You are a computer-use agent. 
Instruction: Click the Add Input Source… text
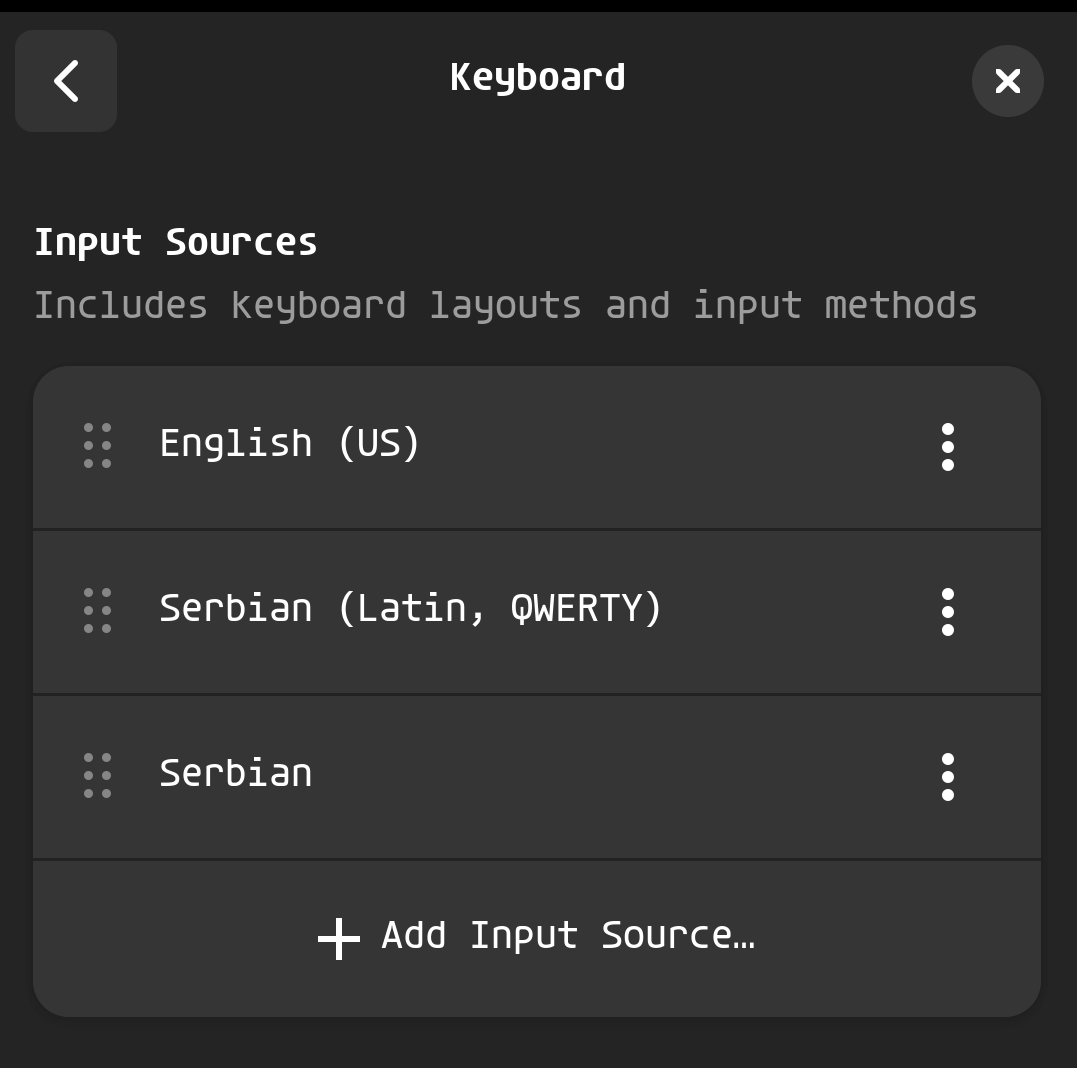[568, 935]
